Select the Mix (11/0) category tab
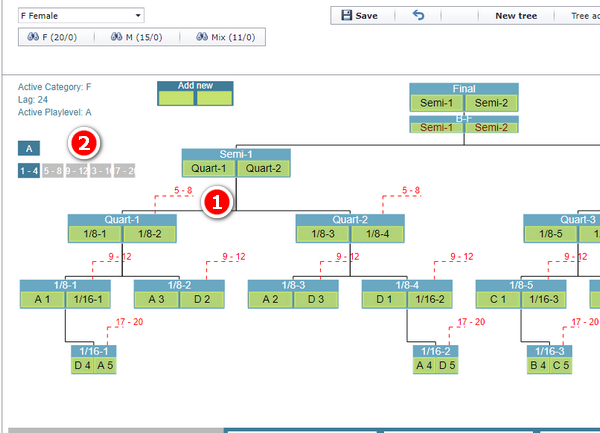 point(226,37)
